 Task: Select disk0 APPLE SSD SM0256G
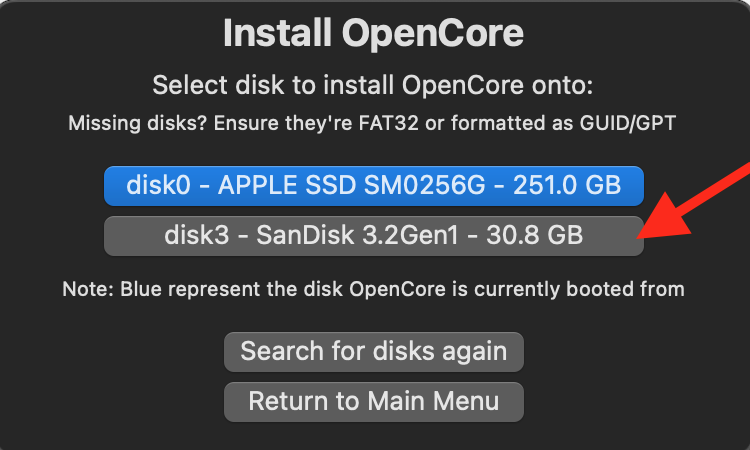pyautogui.click(x=373, y=185)
